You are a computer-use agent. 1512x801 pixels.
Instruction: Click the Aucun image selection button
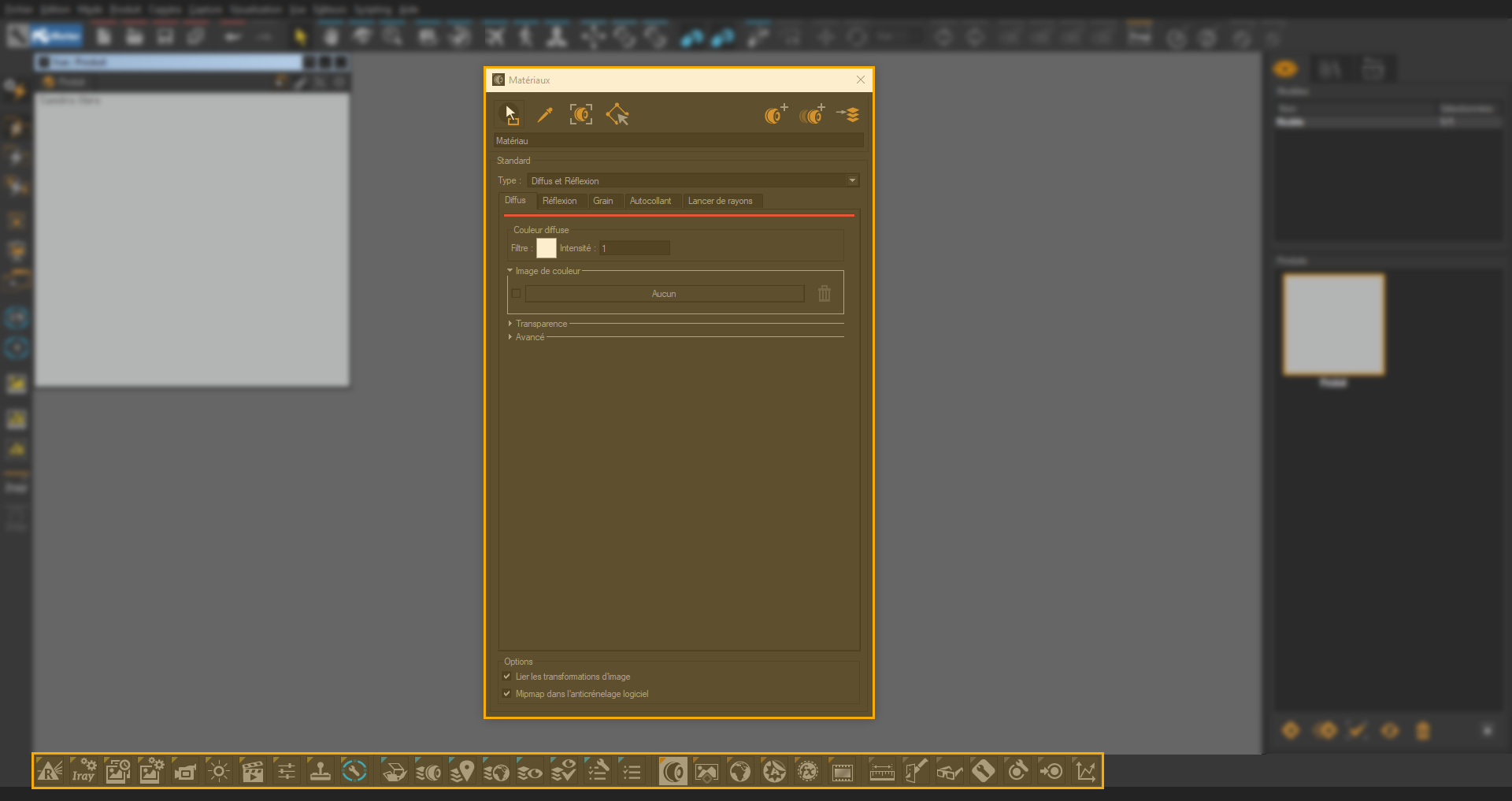[664, 293]
